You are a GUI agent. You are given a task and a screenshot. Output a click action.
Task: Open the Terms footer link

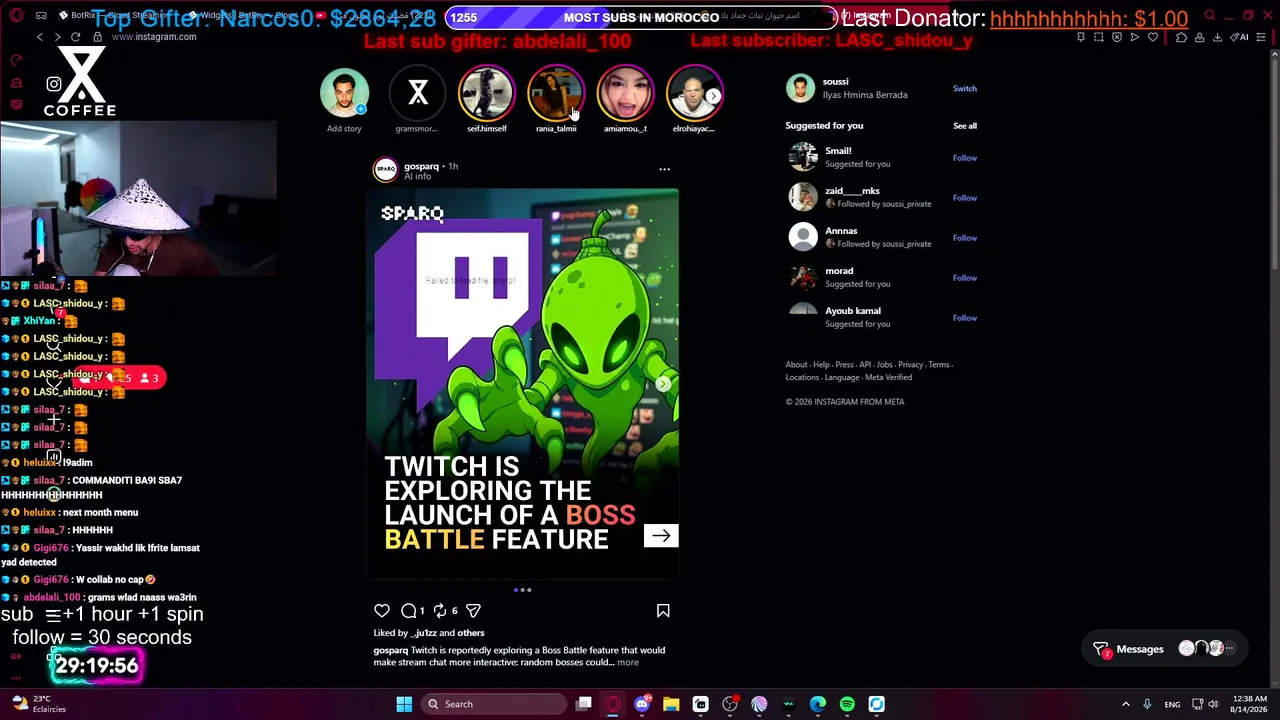click(x=938, y=365)
